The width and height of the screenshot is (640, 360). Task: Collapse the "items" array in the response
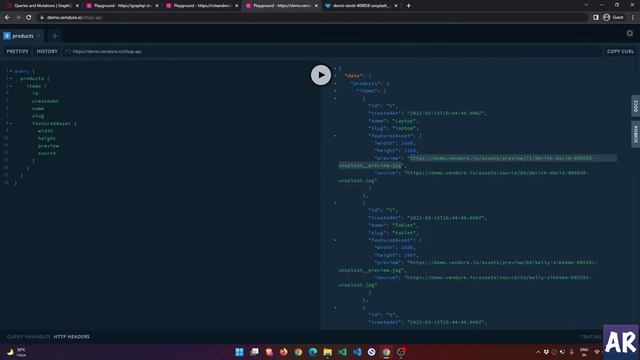(x=335, y=91)
